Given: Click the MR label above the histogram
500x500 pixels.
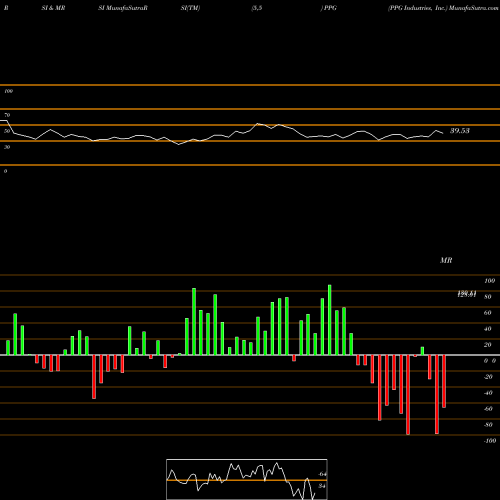Looking at the screenshot, I should click(x=446, y=260).
